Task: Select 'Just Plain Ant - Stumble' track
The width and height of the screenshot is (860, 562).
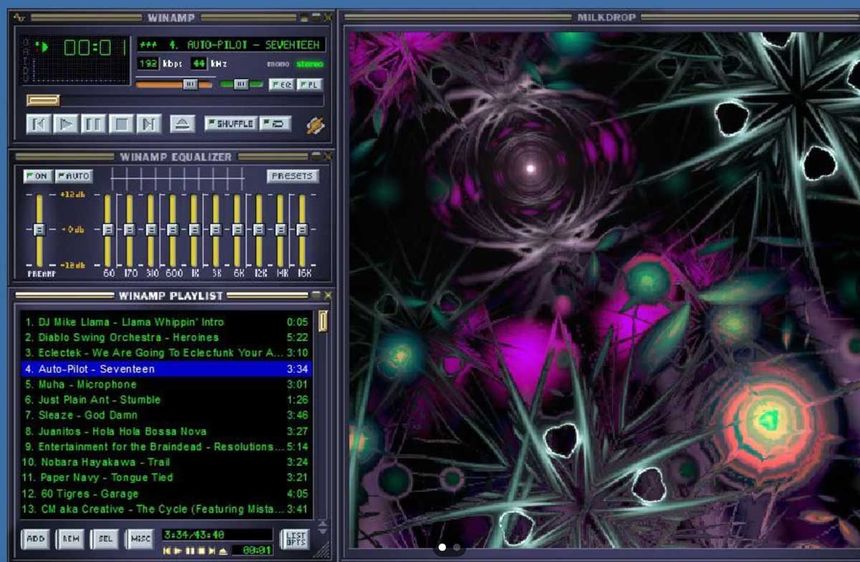Action: coord(166,400)
